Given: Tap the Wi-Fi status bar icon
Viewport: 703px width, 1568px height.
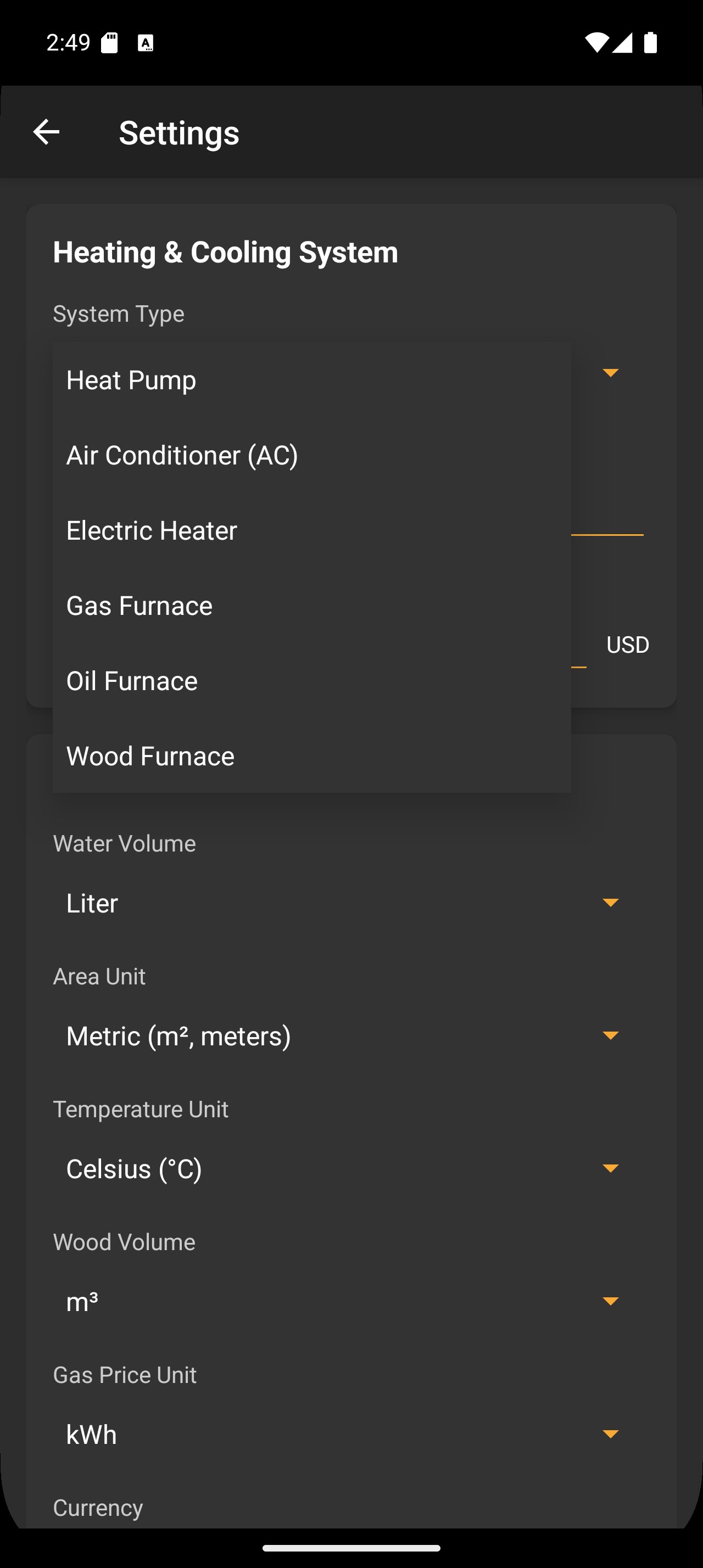Looking at the screenshot, I should coord(596,43).
